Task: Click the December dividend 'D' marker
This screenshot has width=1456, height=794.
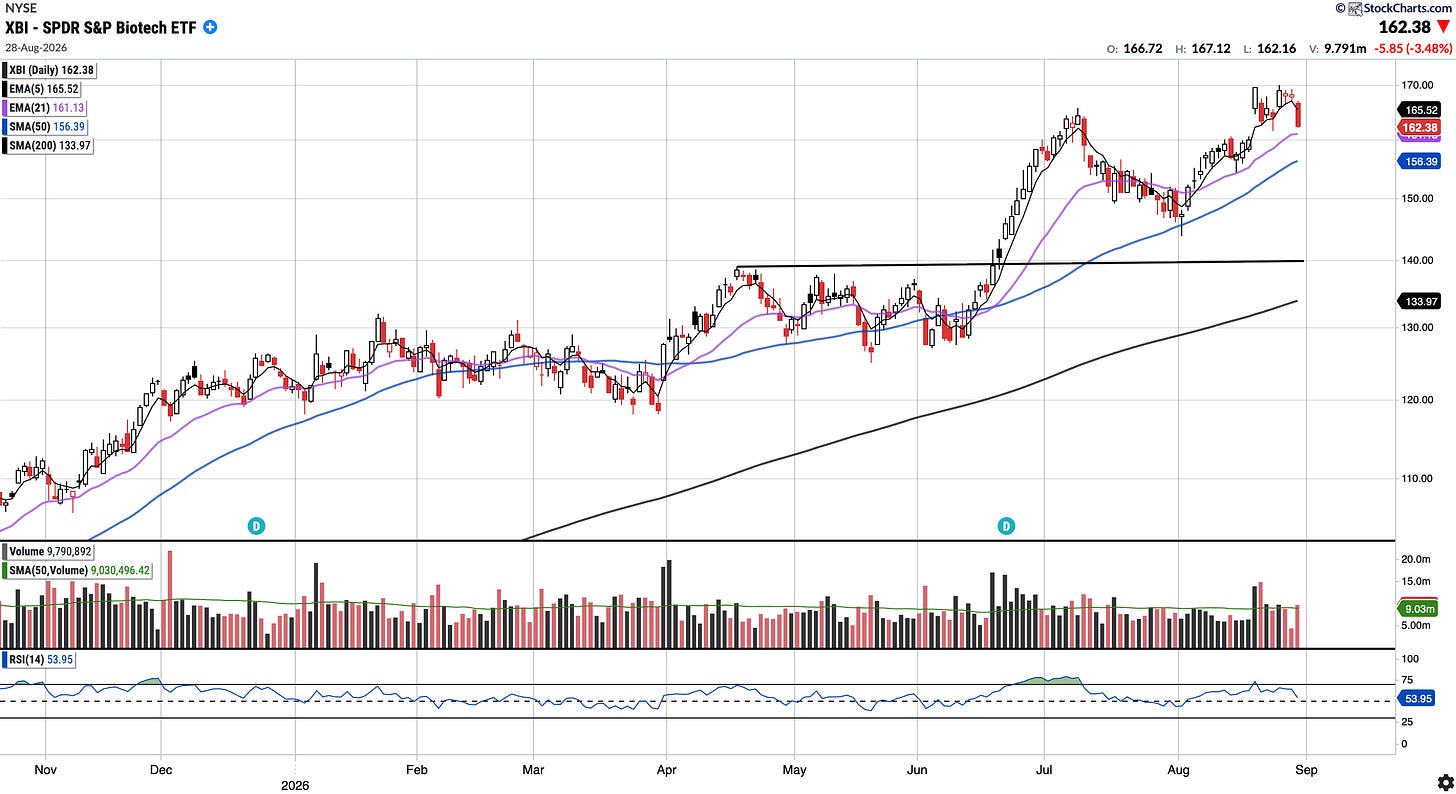Action: pyautogui.click(x=257, y=525)
